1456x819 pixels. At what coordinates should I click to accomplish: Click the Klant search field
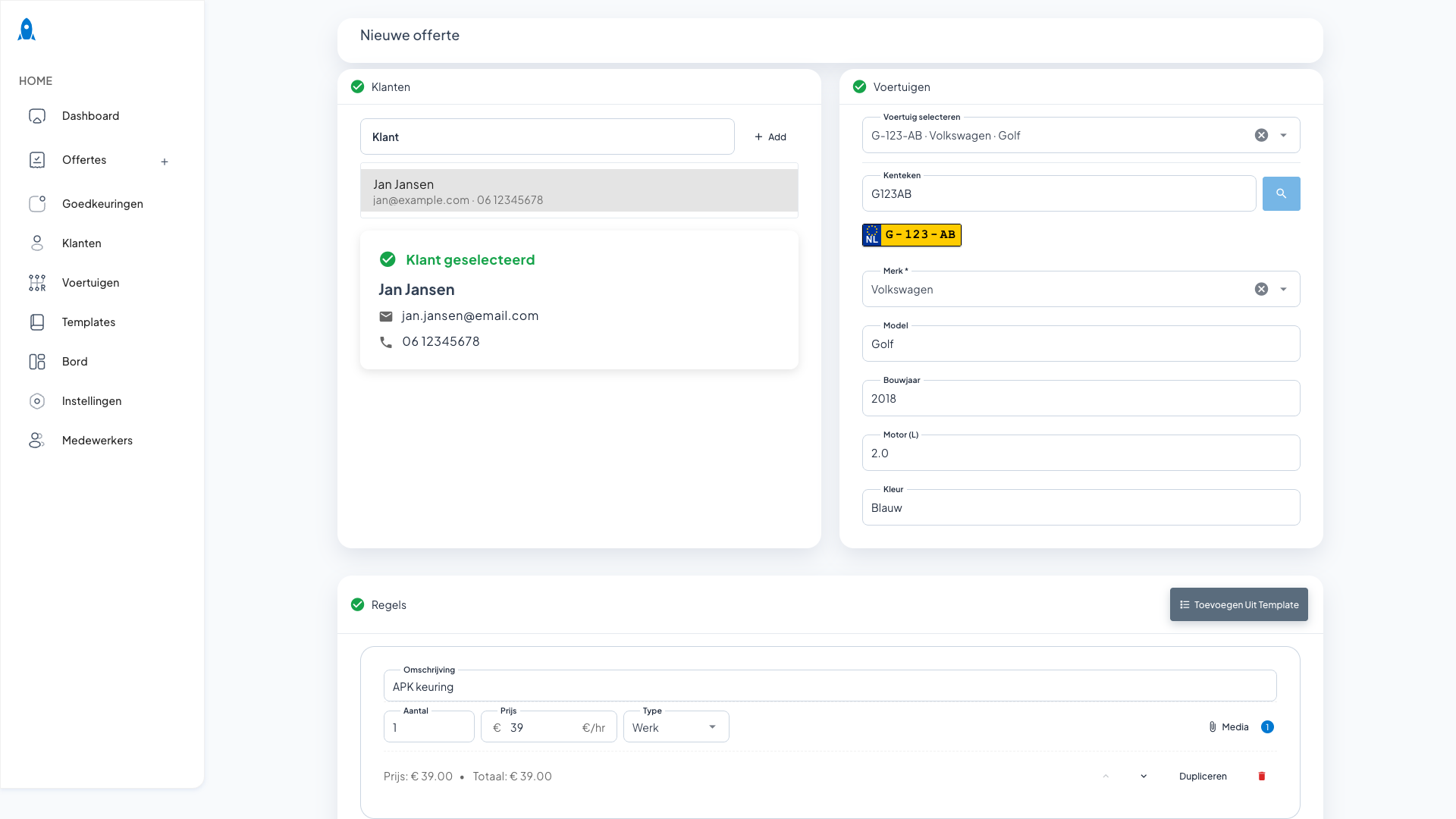547,136
